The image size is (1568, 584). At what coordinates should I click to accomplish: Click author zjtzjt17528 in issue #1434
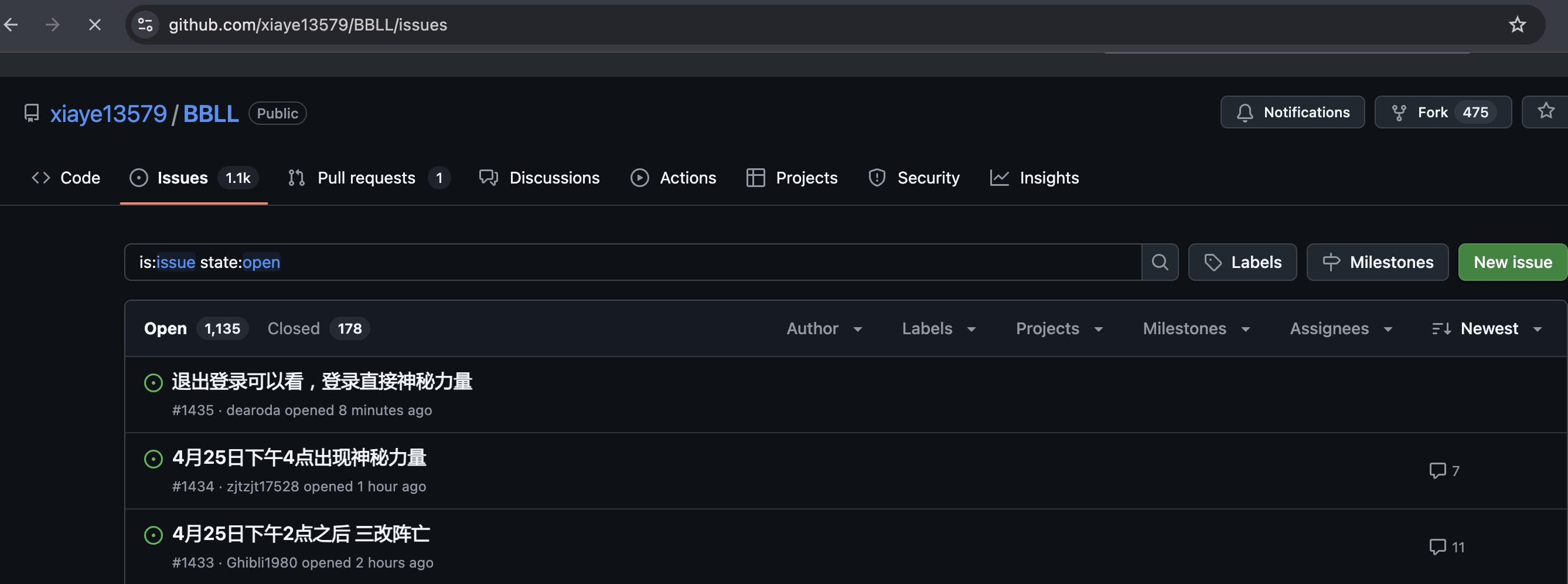(263, 487)
